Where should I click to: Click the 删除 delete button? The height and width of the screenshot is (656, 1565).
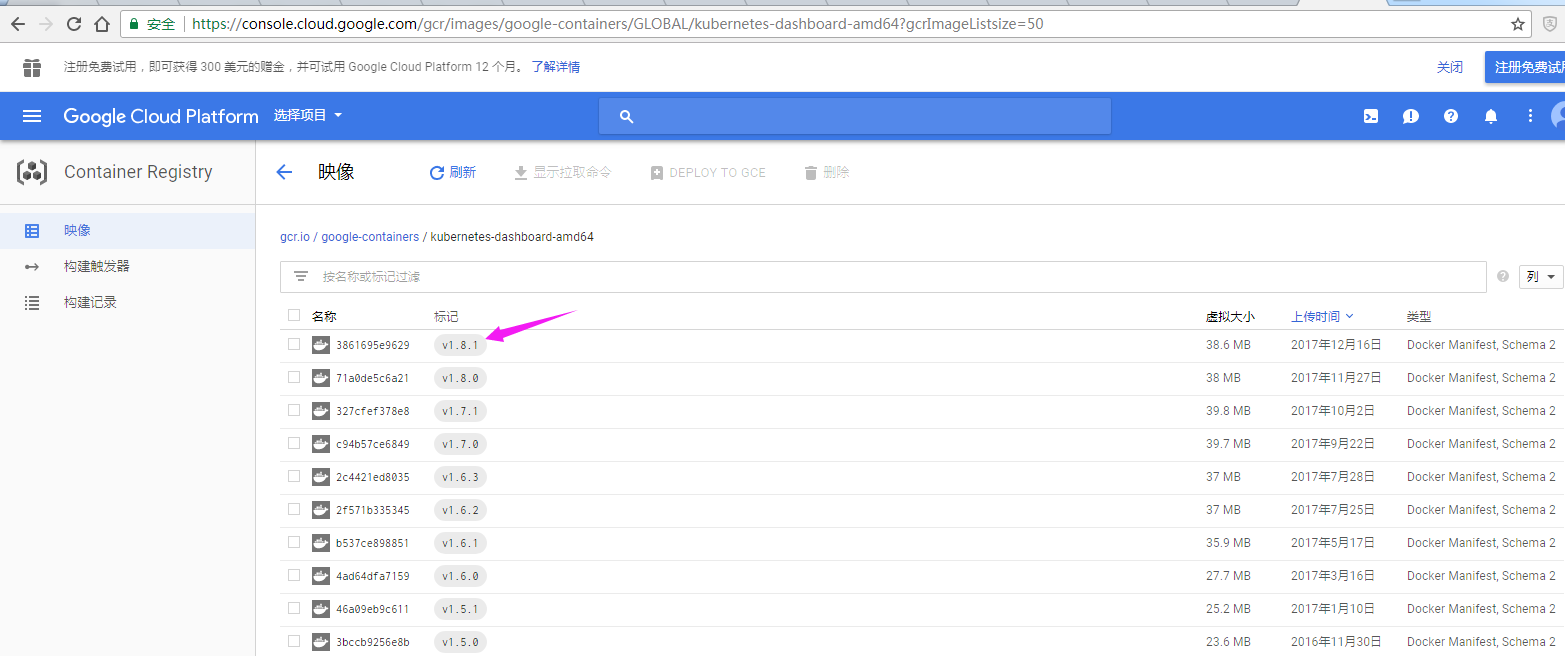(827, 172)
